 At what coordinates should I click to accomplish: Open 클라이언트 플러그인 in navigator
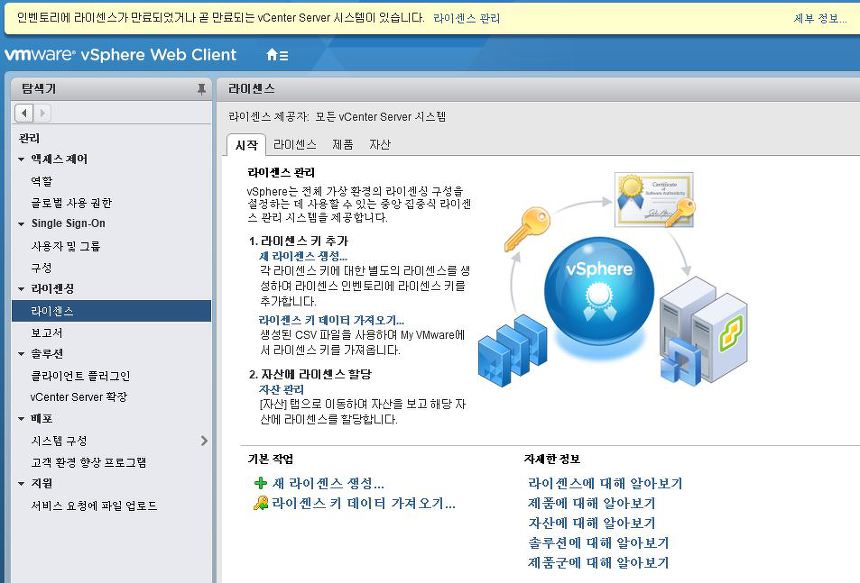point(80,375)
